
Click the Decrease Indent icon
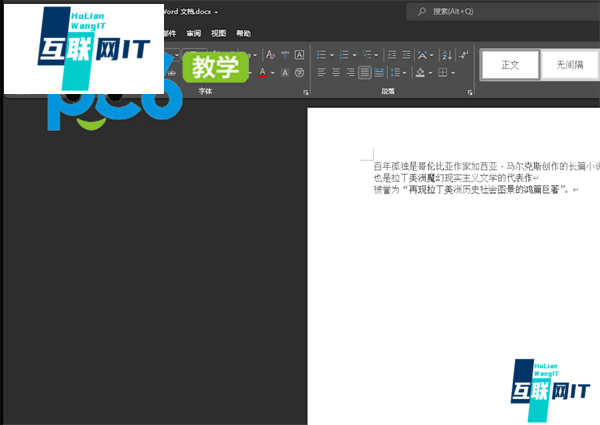[389, 54]
